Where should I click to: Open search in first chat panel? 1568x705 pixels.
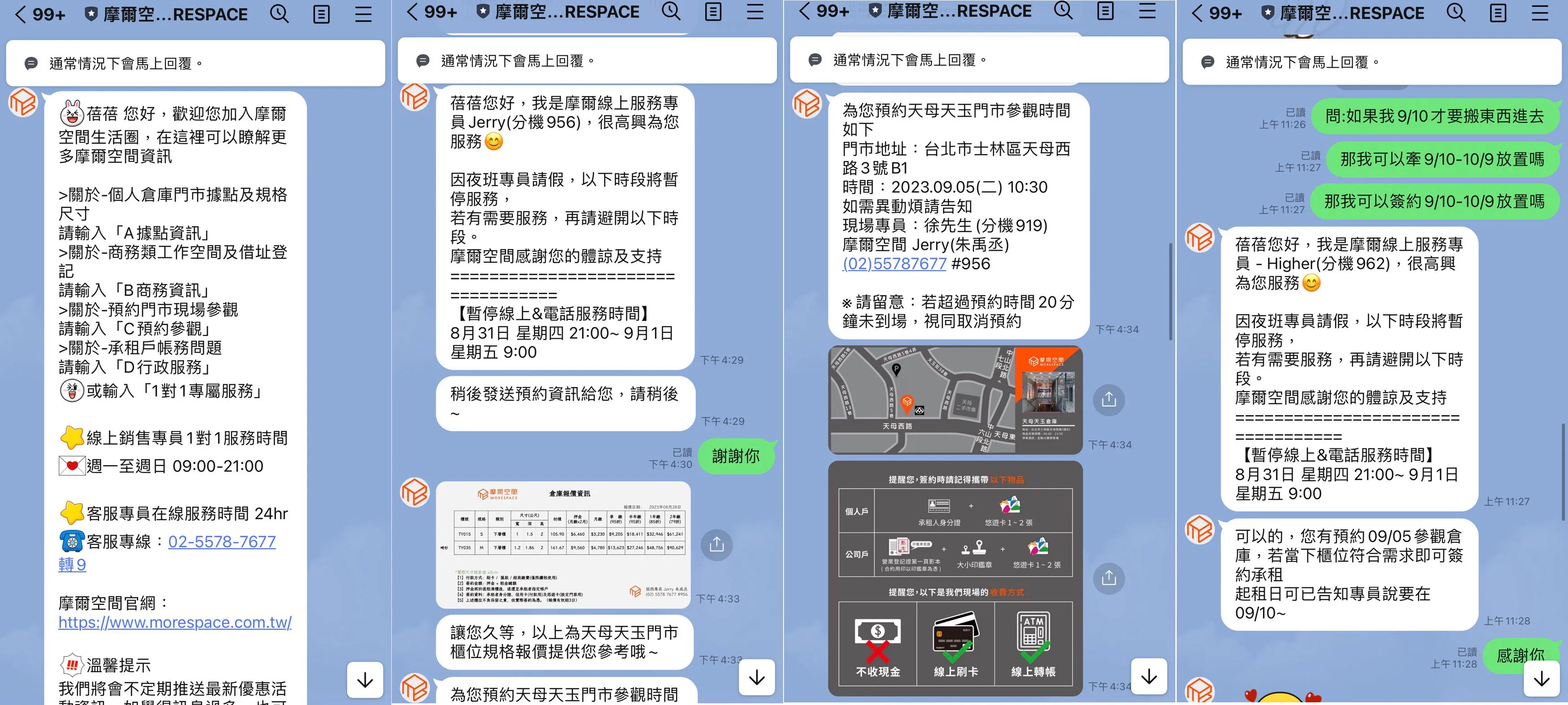pos(279,13)
